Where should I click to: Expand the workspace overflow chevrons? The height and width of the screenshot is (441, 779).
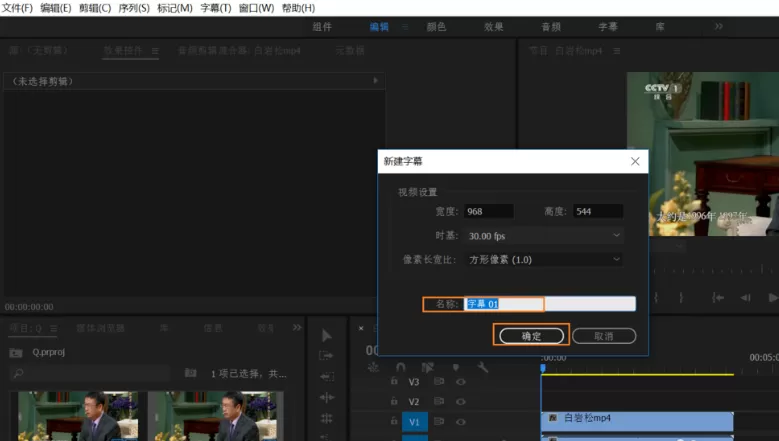click(718, 26)
